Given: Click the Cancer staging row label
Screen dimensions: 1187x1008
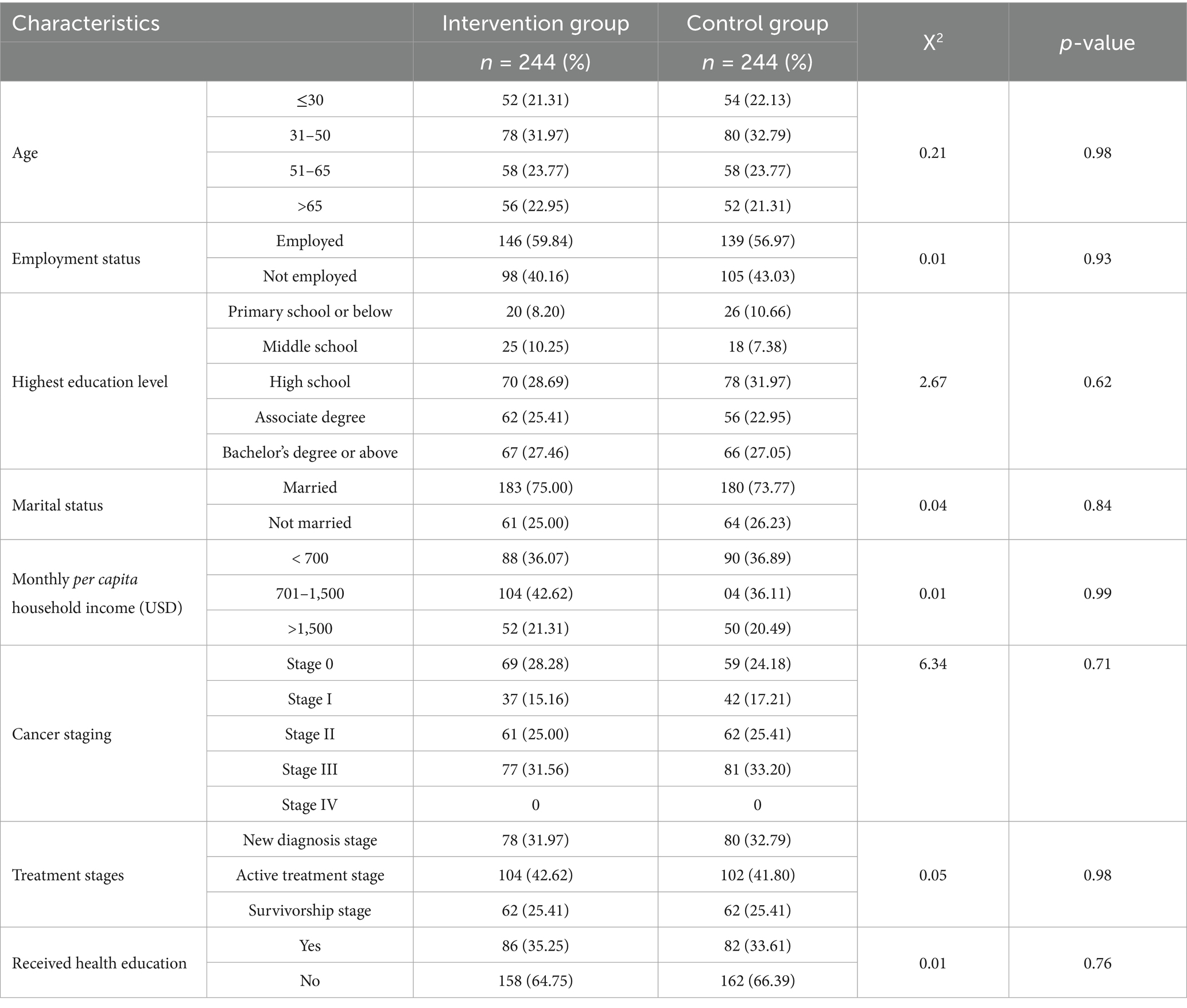Looking at the screenshot, I should pos(61,734).
